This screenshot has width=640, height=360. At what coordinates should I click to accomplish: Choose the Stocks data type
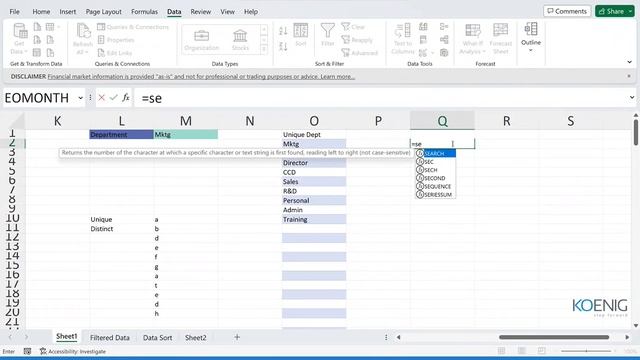[240, 40]
